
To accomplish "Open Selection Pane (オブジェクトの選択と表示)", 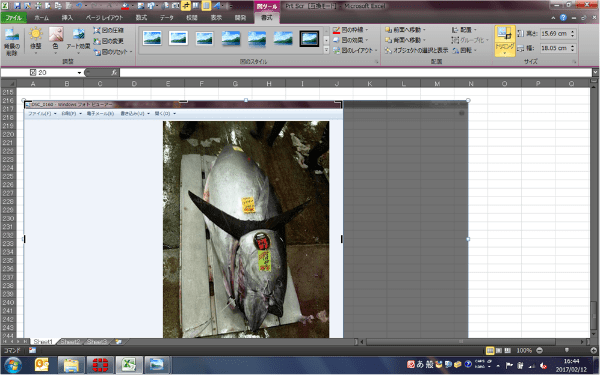I will point(416,50).
